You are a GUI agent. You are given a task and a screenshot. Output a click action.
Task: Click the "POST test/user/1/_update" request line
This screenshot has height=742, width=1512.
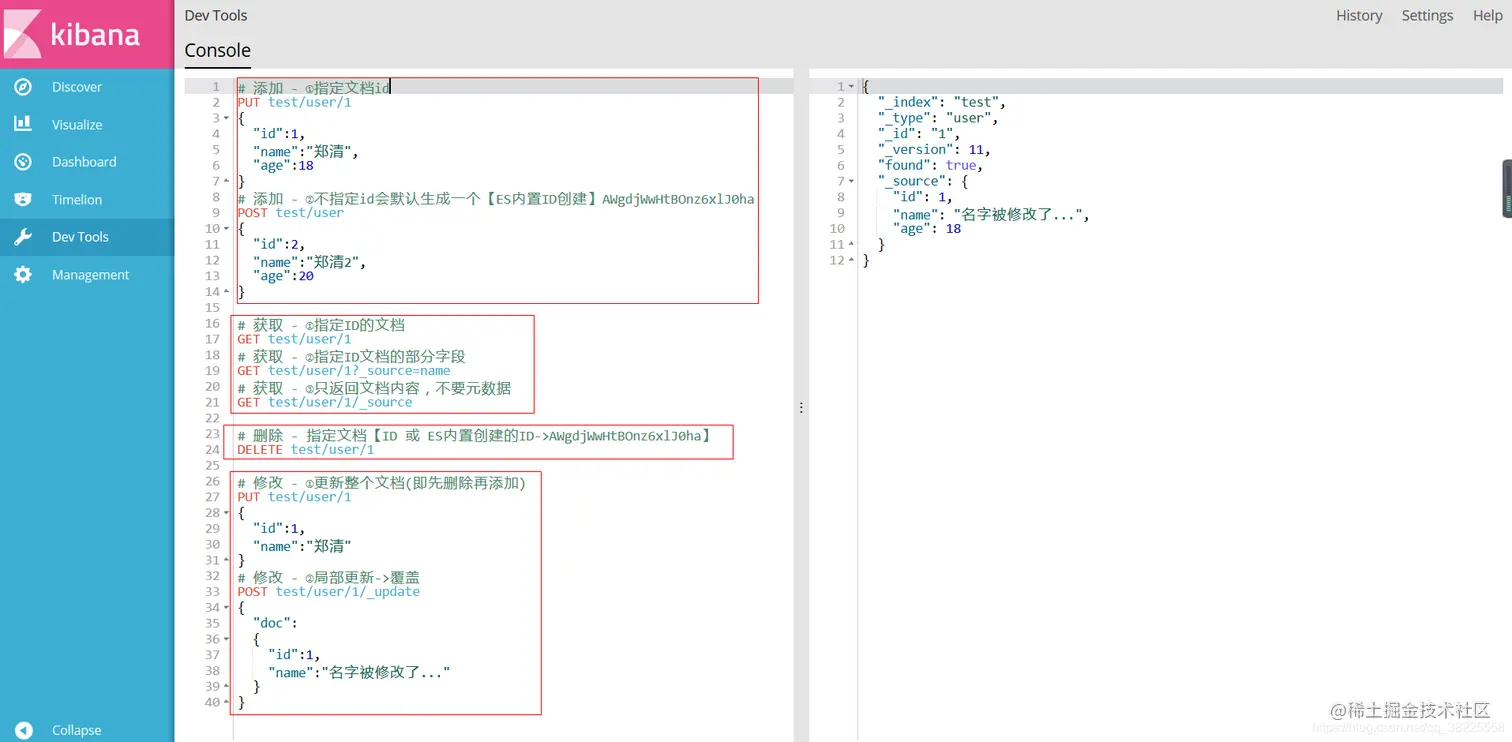pyautogui.click(x=329, y=592)
